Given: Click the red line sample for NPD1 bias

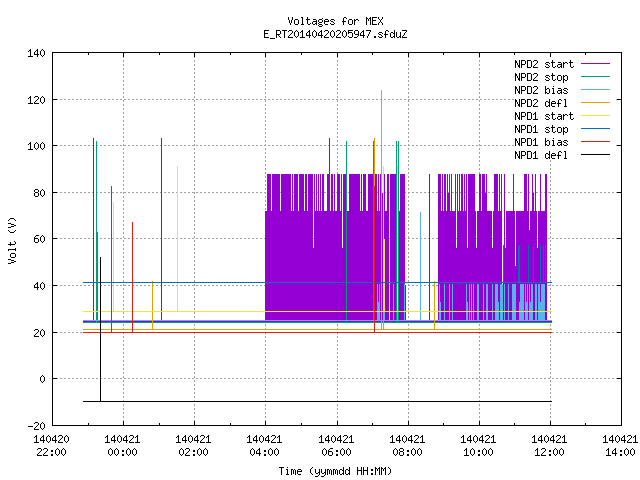Looking at the screenshot, I should pyautogui.click(x=596, y=142).
